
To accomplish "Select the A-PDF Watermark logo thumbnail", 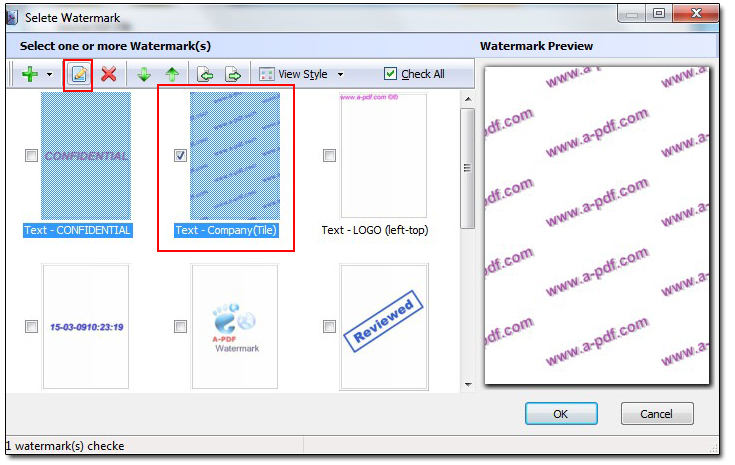I will tap(235, 327).
